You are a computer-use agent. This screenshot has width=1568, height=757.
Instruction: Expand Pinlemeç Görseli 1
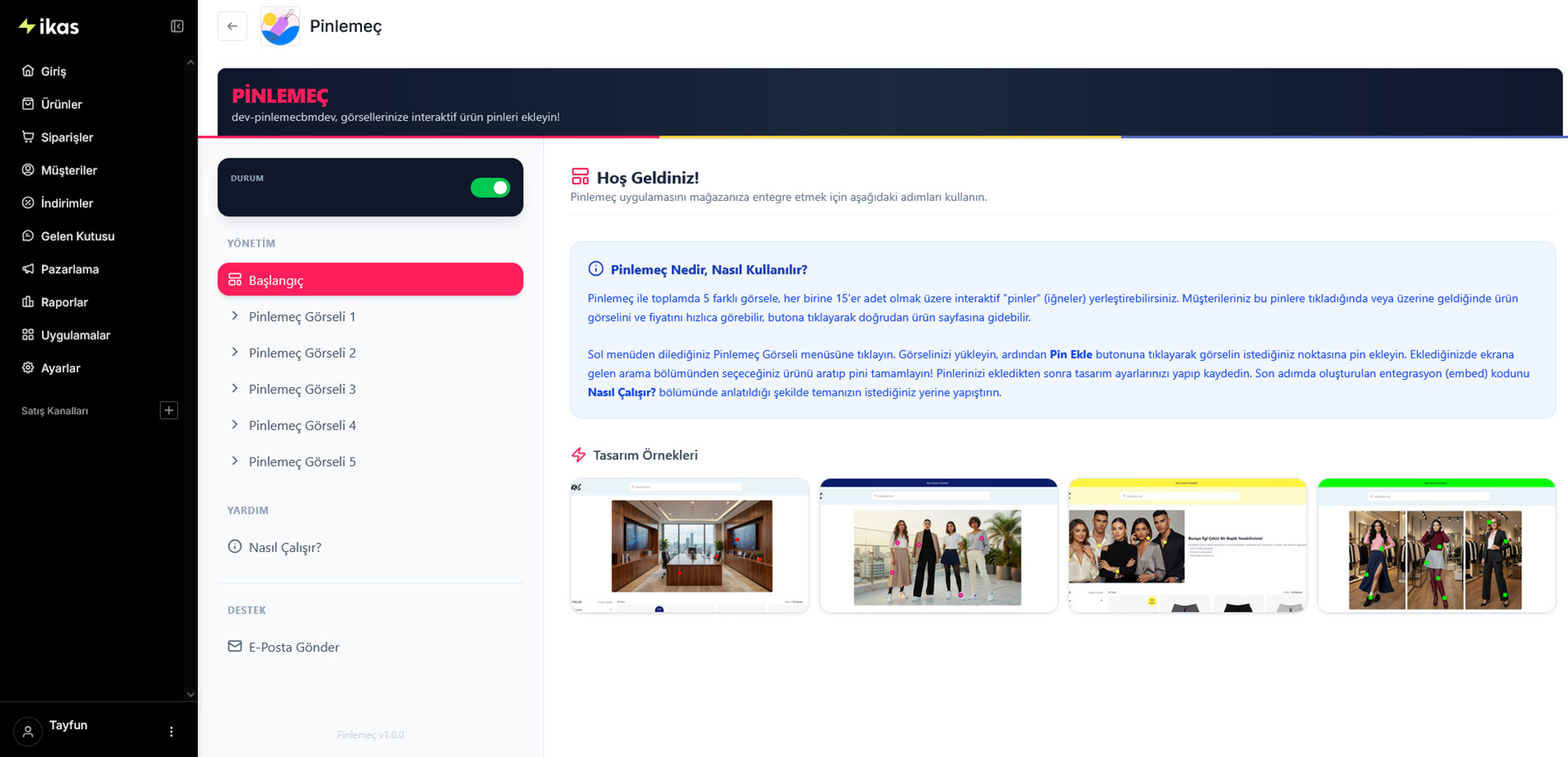[301, 317]
